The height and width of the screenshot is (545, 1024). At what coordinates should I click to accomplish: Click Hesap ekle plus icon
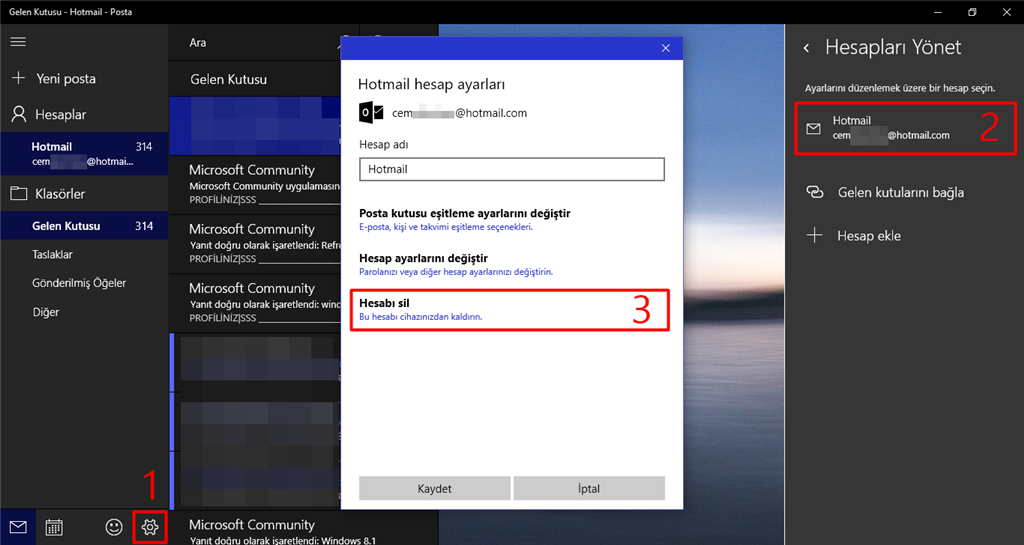click(x=814, y=236)
